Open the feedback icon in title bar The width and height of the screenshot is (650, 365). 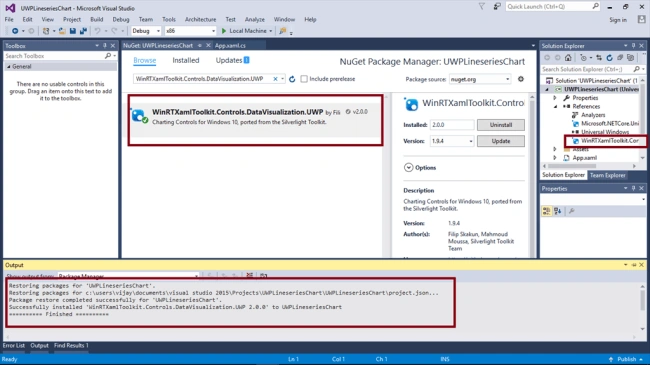point(497,7)
